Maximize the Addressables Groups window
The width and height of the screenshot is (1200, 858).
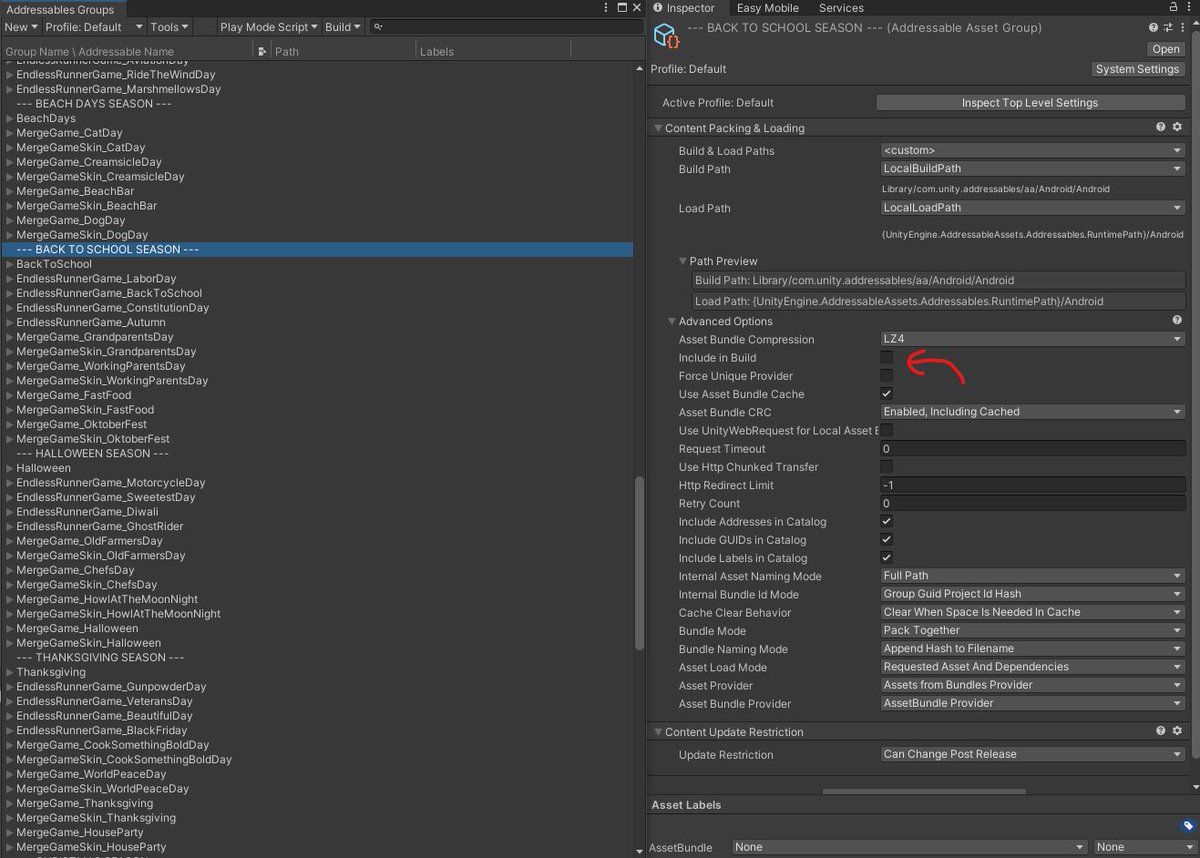tap(624, 8)
